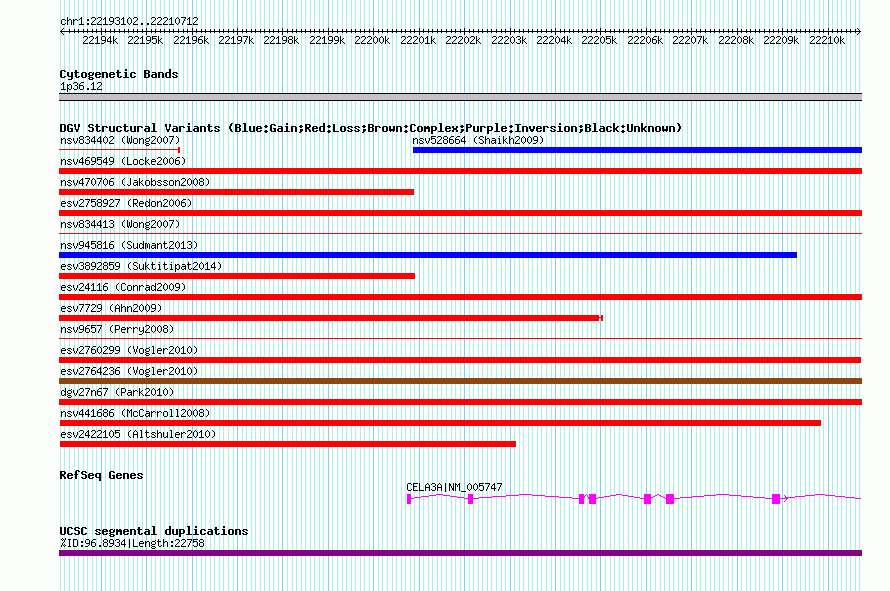Click the first CELA3A exon block
890x591 pixels.
click(x=409, y=499)
